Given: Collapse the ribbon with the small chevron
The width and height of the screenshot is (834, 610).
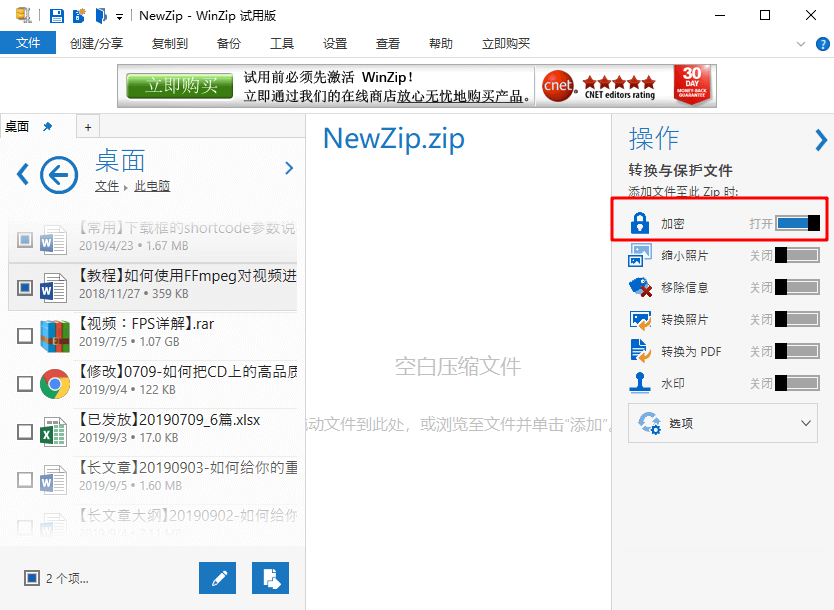Looking at the screenshot, I should (800, 44).
